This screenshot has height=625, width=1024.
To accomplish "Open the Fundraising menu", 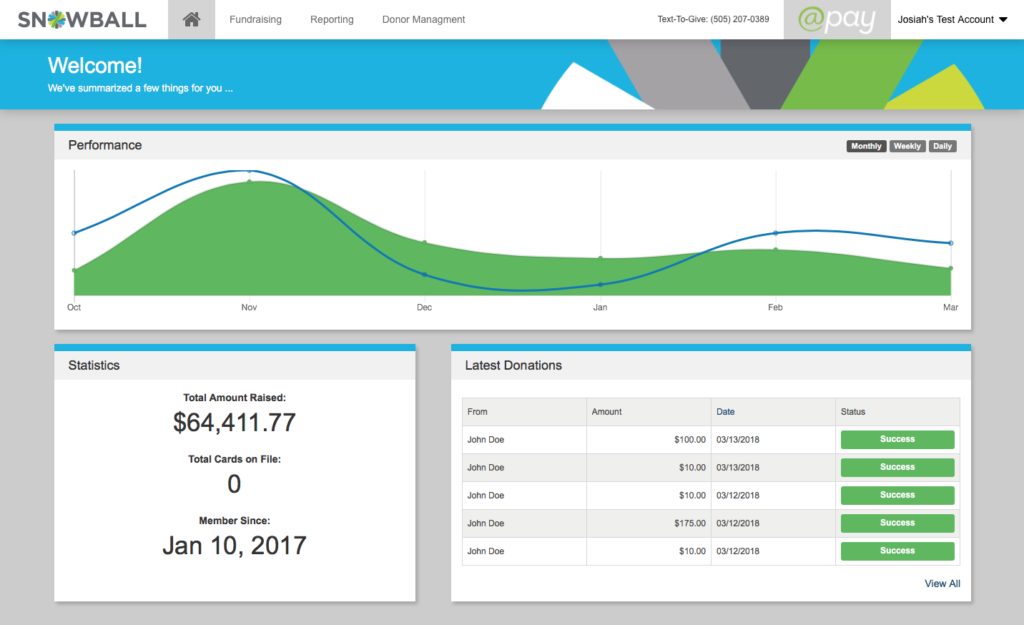I will click(x=255, y=20).
